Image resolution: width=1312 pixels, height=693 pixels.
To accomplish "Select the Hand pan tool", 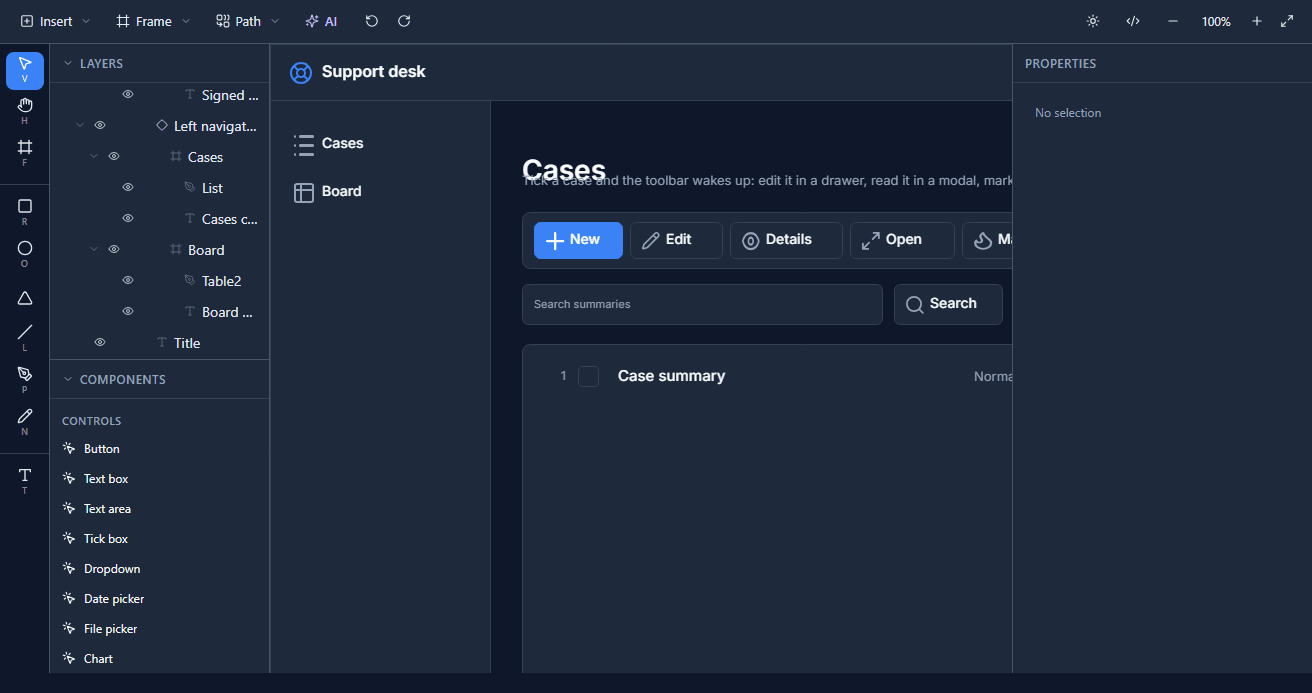I will (25, 110).
